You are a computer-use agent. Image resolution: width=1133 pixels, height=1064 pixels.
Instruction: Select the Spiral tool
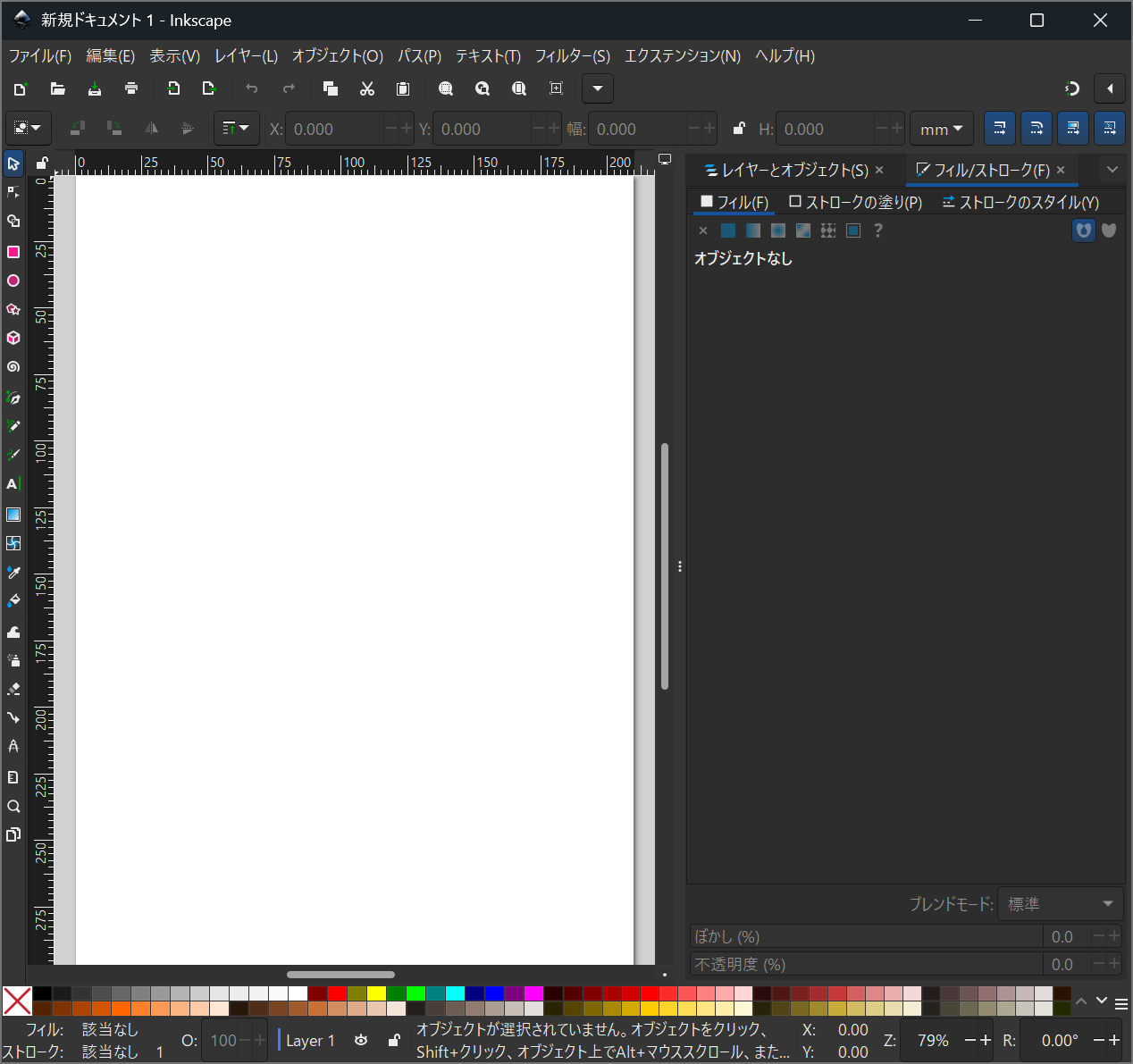coord(13,366)
